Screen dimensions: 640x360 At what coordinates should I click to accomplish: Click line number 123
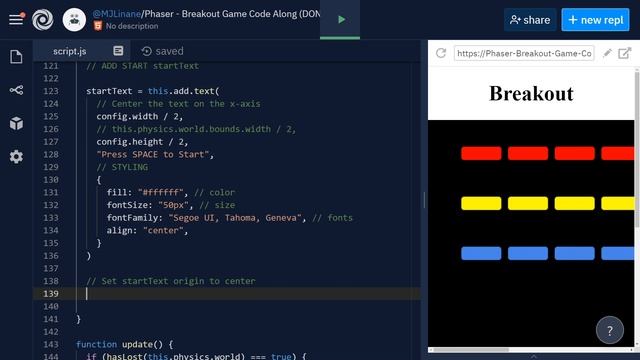51,91
